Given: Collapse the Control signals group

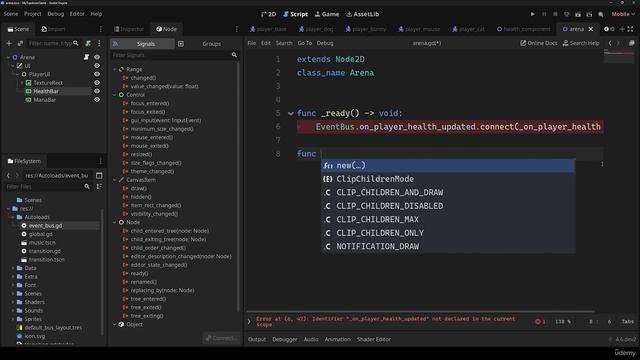Looking at the screenshot, I should (115, 95).
